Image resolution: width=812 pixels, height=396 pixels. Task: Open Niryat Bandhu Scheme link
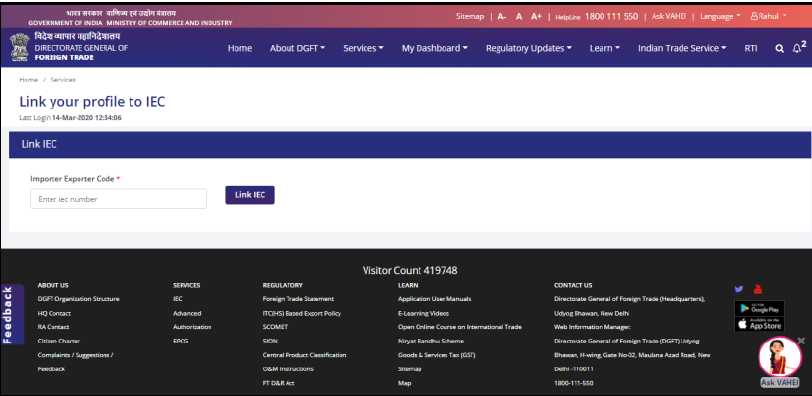(431, 342)
